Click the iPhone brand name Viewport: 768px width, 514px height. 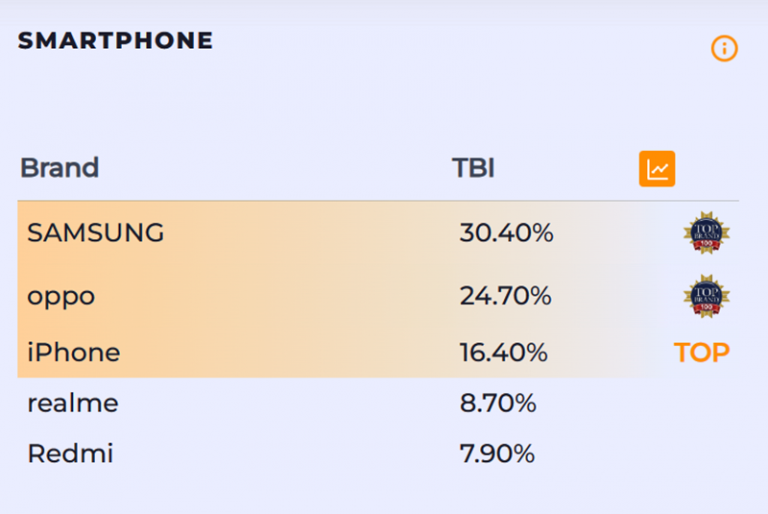click(x=73, y=353)
